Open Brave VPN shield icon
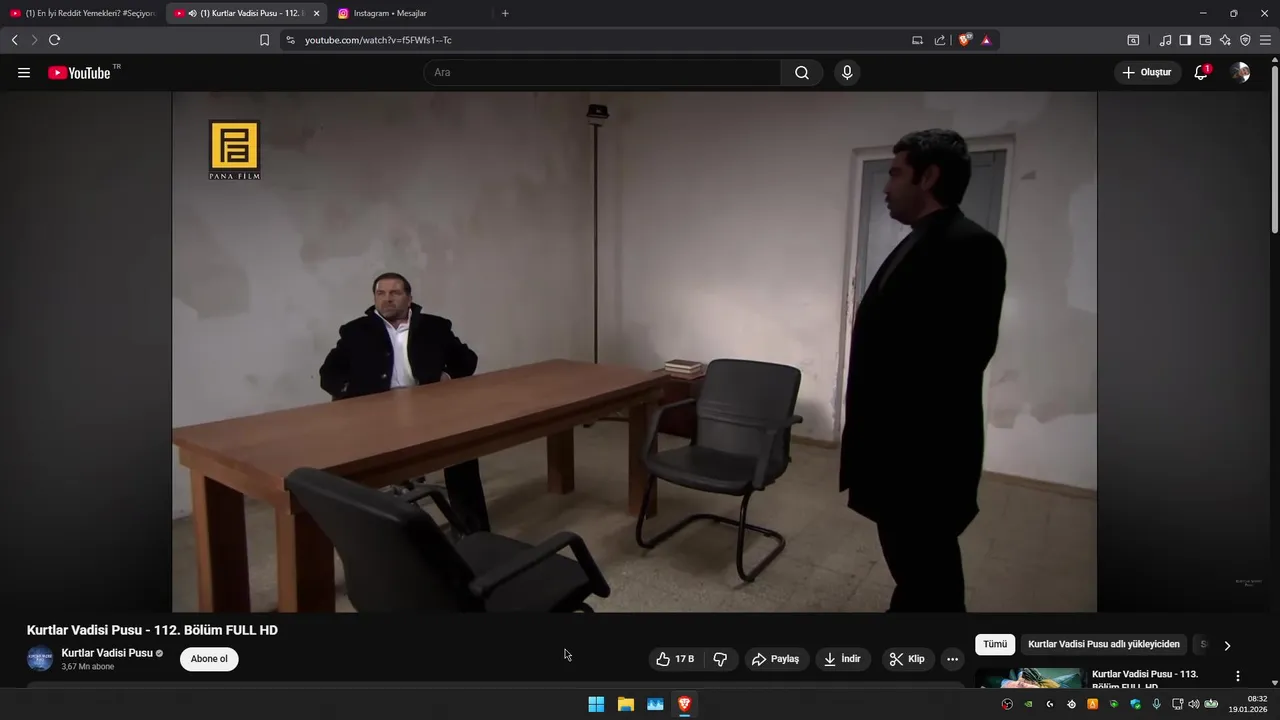The image size is (1280, 720). click(x=1245, y=40)
